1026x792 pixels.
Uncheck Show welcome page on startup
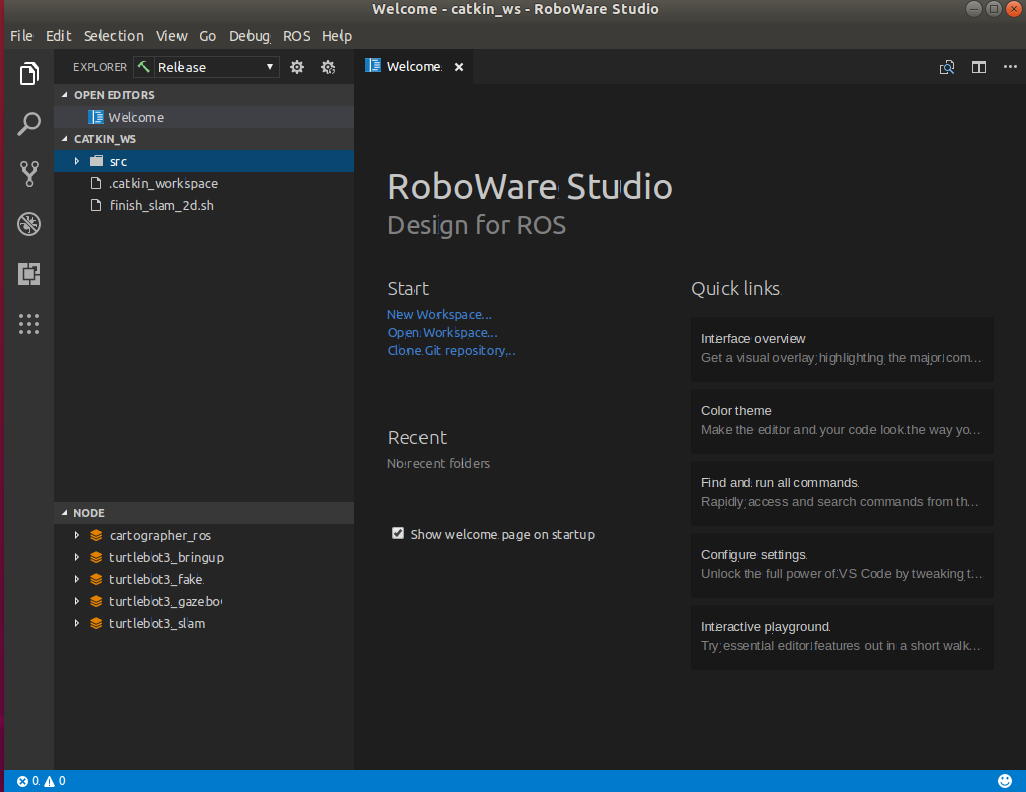pos(398,533)
